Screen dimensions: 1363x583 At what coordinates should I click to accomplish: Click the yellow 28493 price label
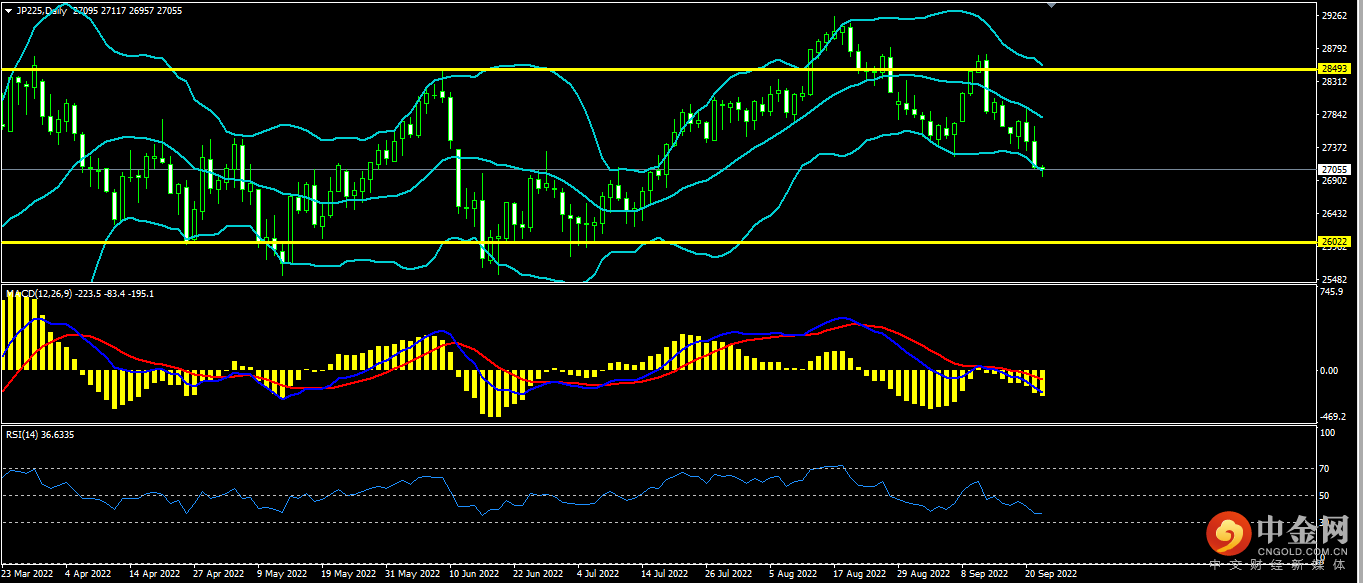(x=1334, y=68)
